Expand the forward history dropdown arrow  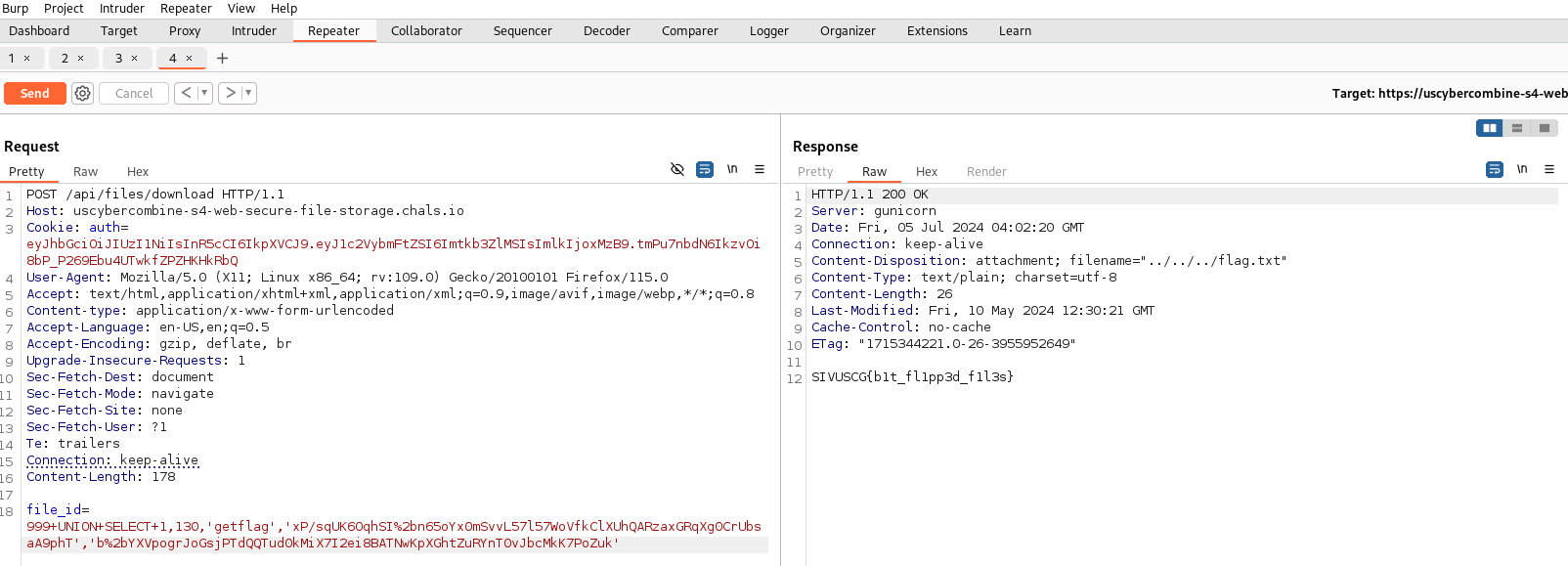[x=249, y=93]
